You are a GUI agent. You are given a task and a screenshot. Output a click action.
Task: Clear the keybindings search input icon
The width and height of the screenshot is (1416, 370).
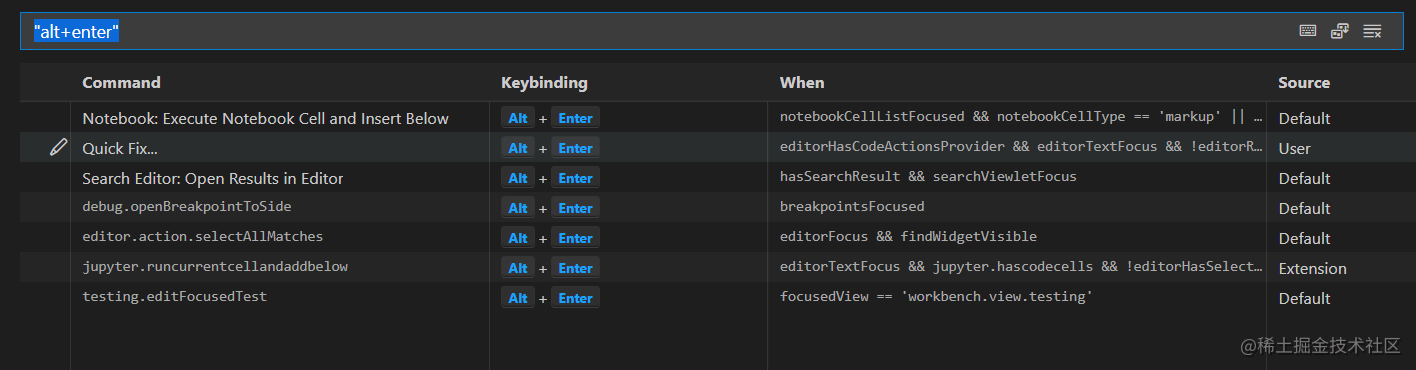coord(1372,31)
